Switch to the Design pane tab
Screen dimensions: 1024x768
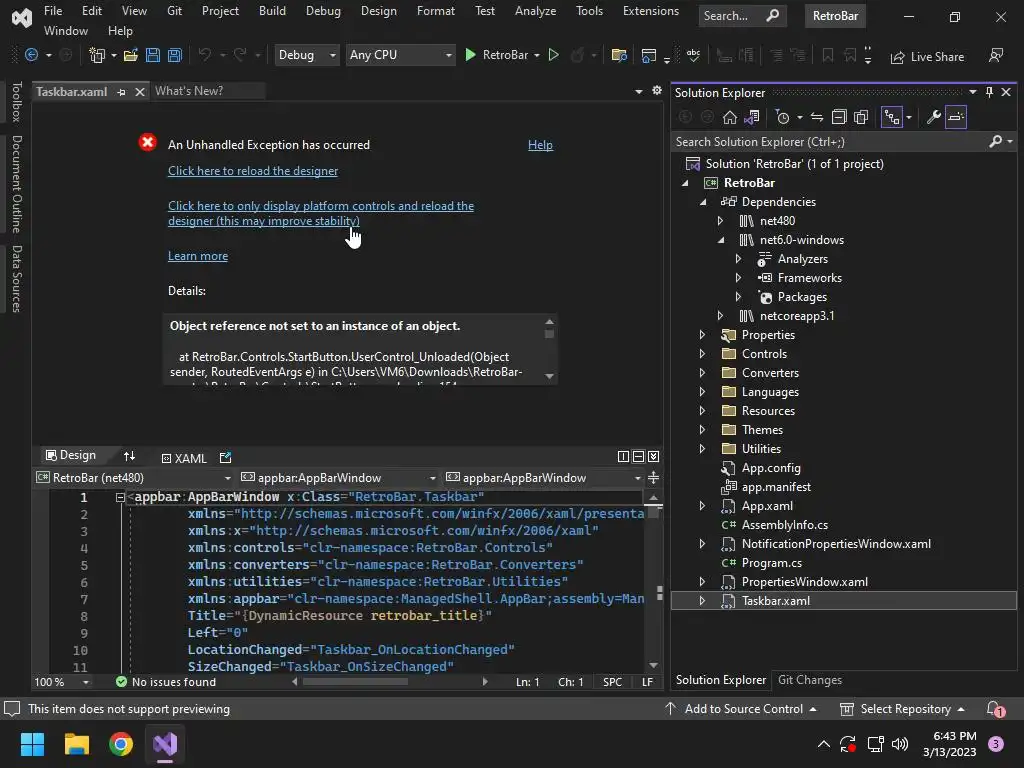click(71, 455)
